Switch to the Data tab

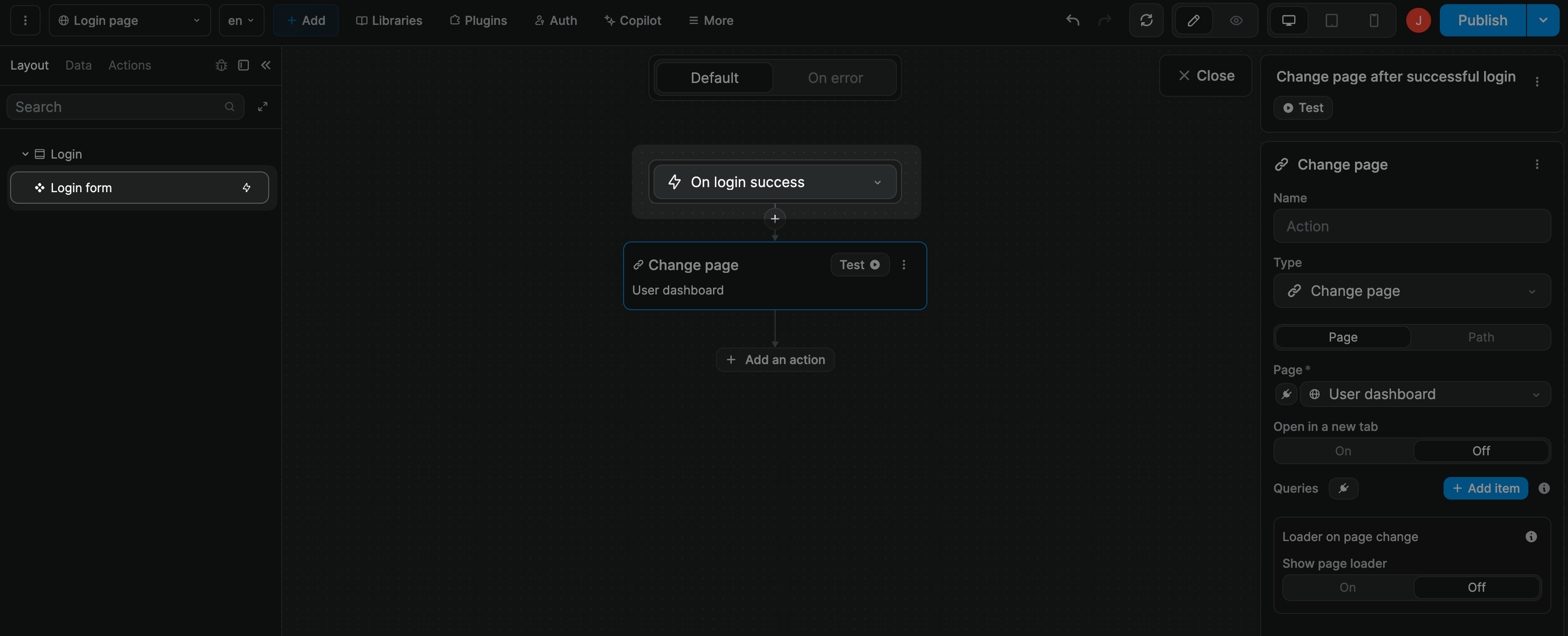click(x=78, y=65)
